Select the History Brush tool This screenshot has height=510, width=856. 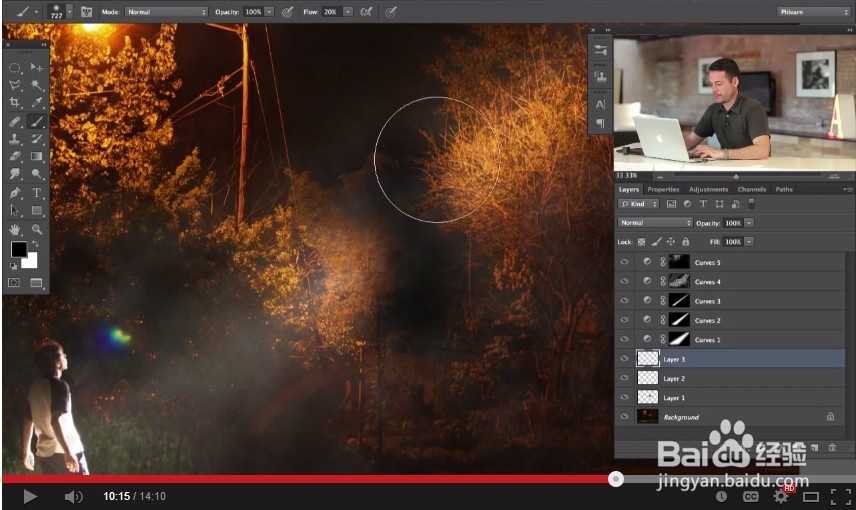point(37,139)
